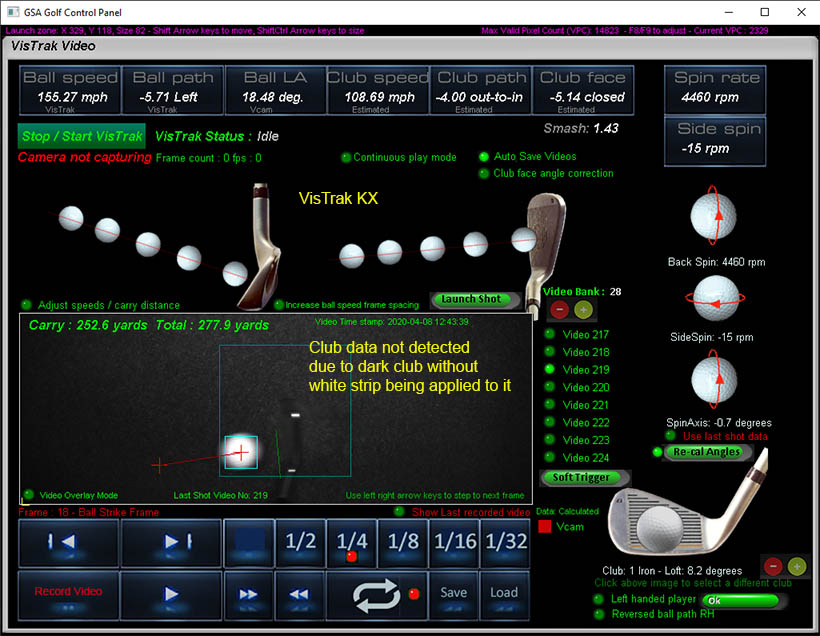This screenshot has height=636, width=820.
Task: Click the Ball path readout panel
Action: point(173,90)
